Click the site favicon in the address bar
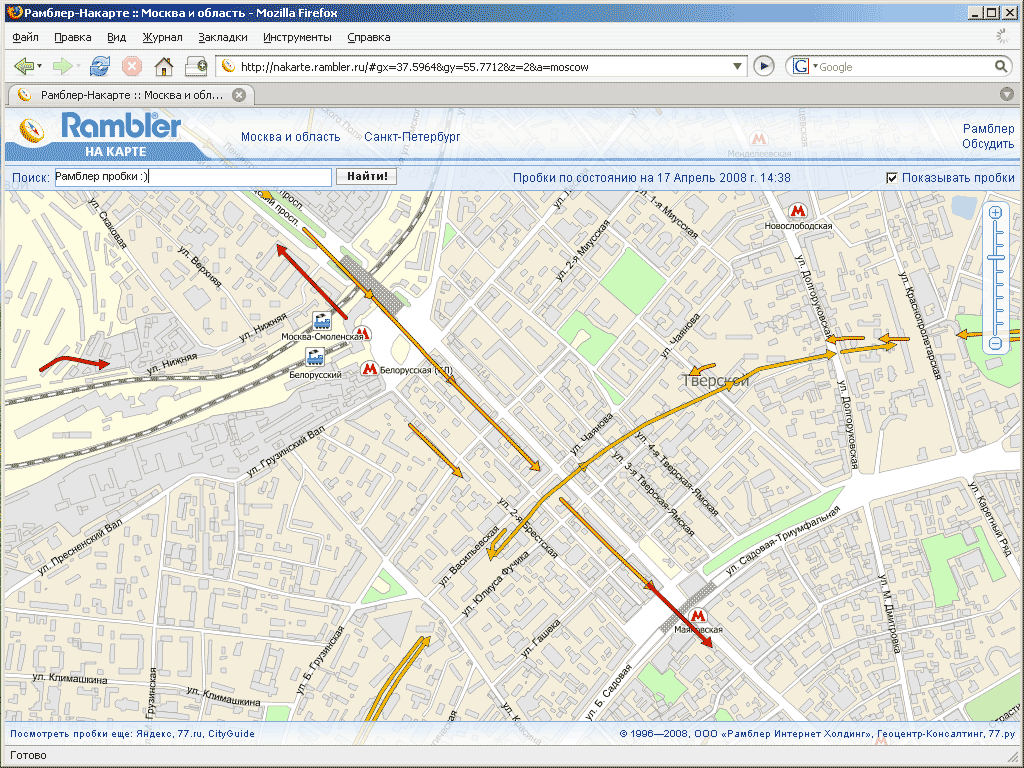The width and height of the screenshot is (1024, 768). coord(228,66)
